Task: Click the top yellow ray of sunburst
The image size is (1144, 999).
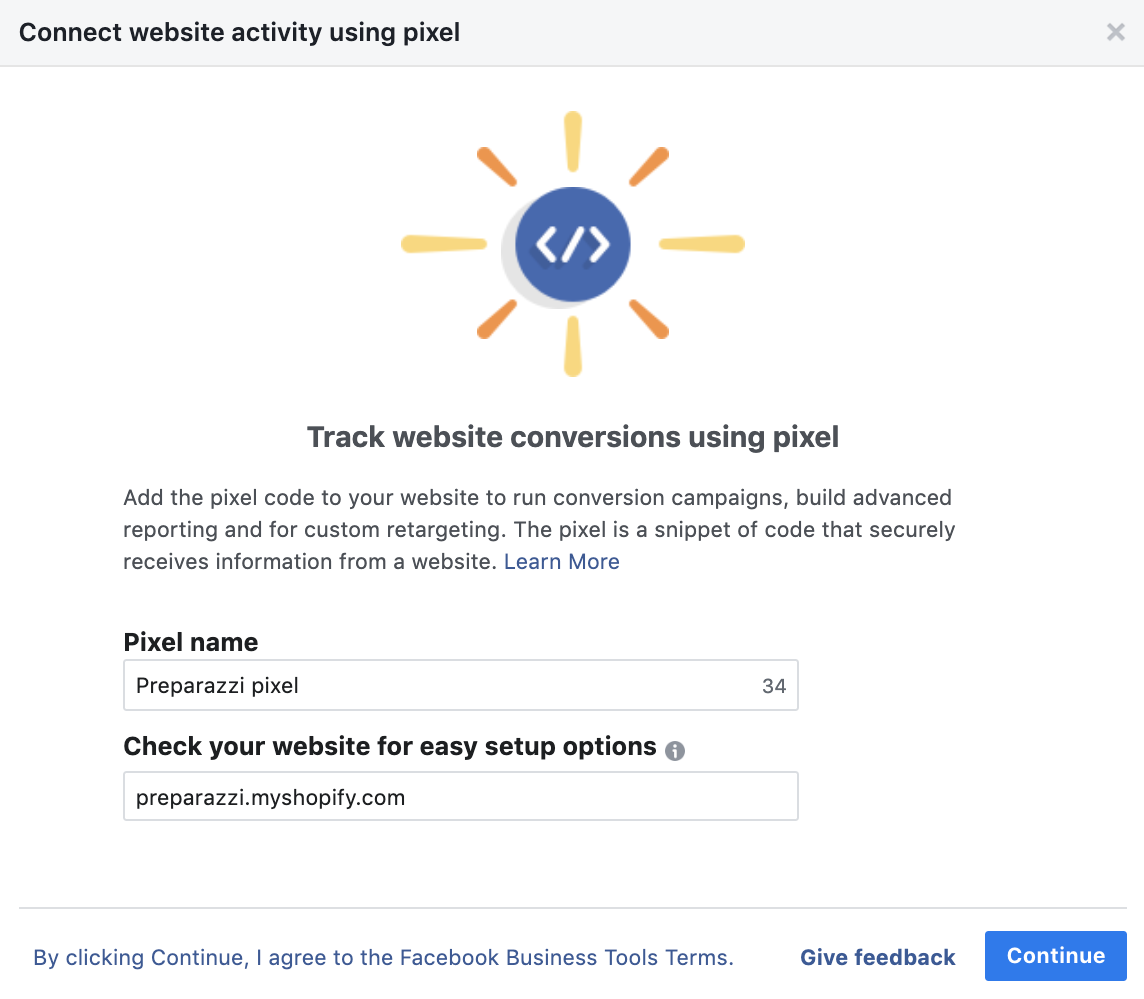Action: (x=573, y=142)
